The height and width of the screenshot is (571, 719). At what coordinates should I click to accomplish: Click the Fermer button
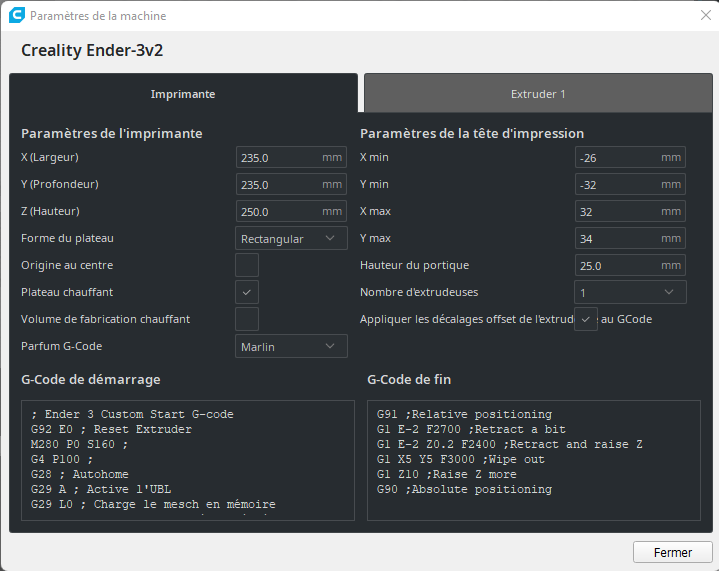pos(672,552)
